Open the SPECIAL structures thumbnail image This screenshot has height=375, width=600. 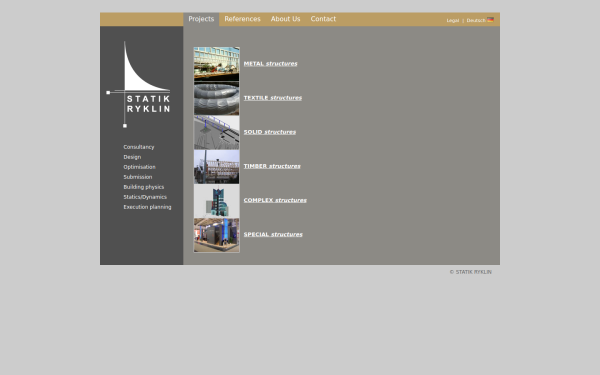pos(217,235)
